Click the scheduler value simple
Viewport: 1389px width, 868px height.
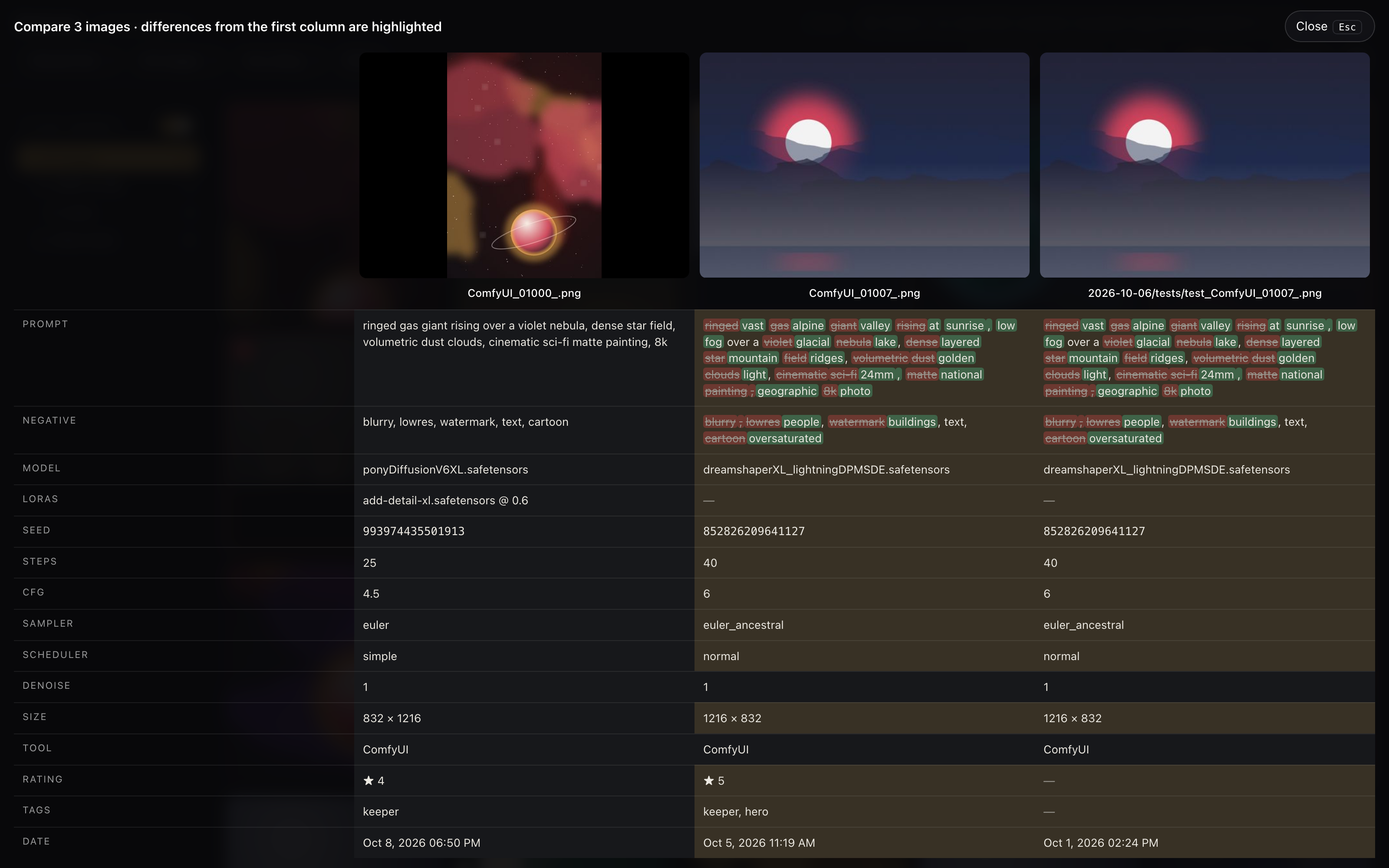click(379, 656)
